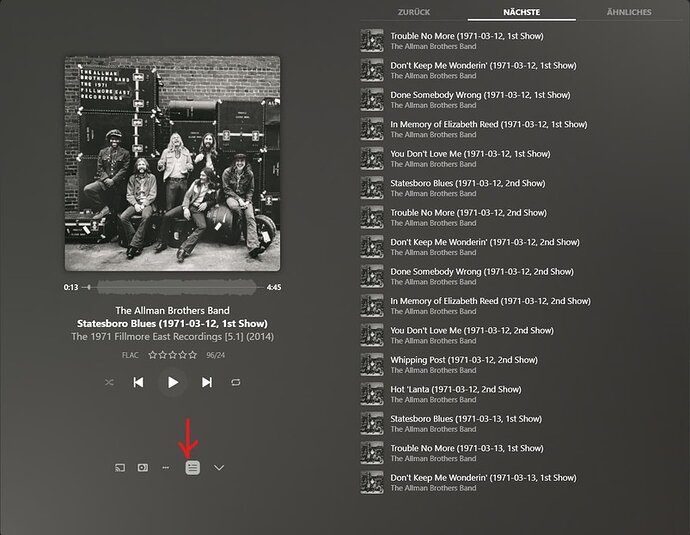Click thumbnail beside Trouble No More (1971-03-12, 1st Show)
The width and height of the screenshot is (690, 535).
tap(372, 40)
